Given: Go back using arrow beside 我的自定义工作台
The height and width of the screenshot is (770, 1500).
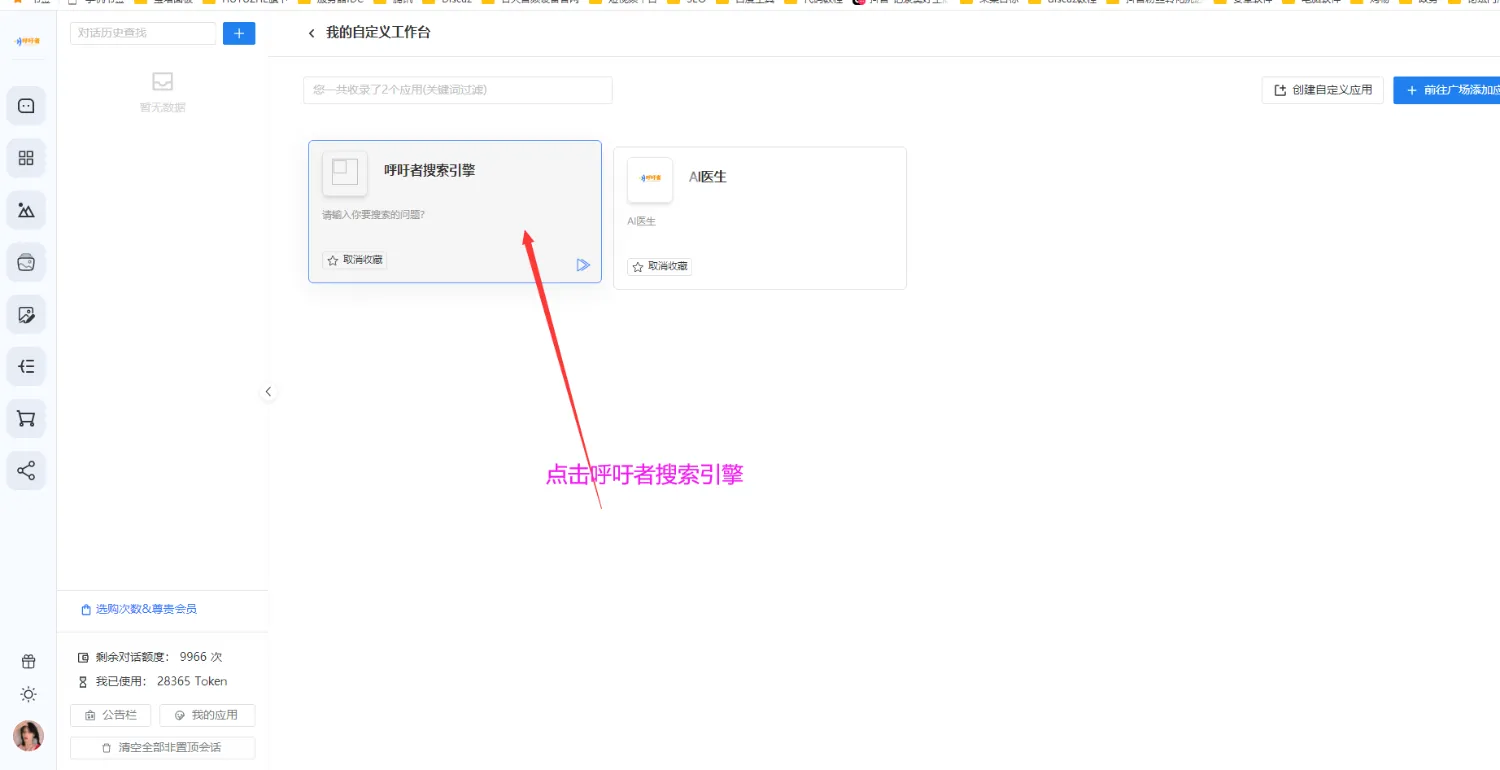Looking at the screenshot, I should click(311, 34).
